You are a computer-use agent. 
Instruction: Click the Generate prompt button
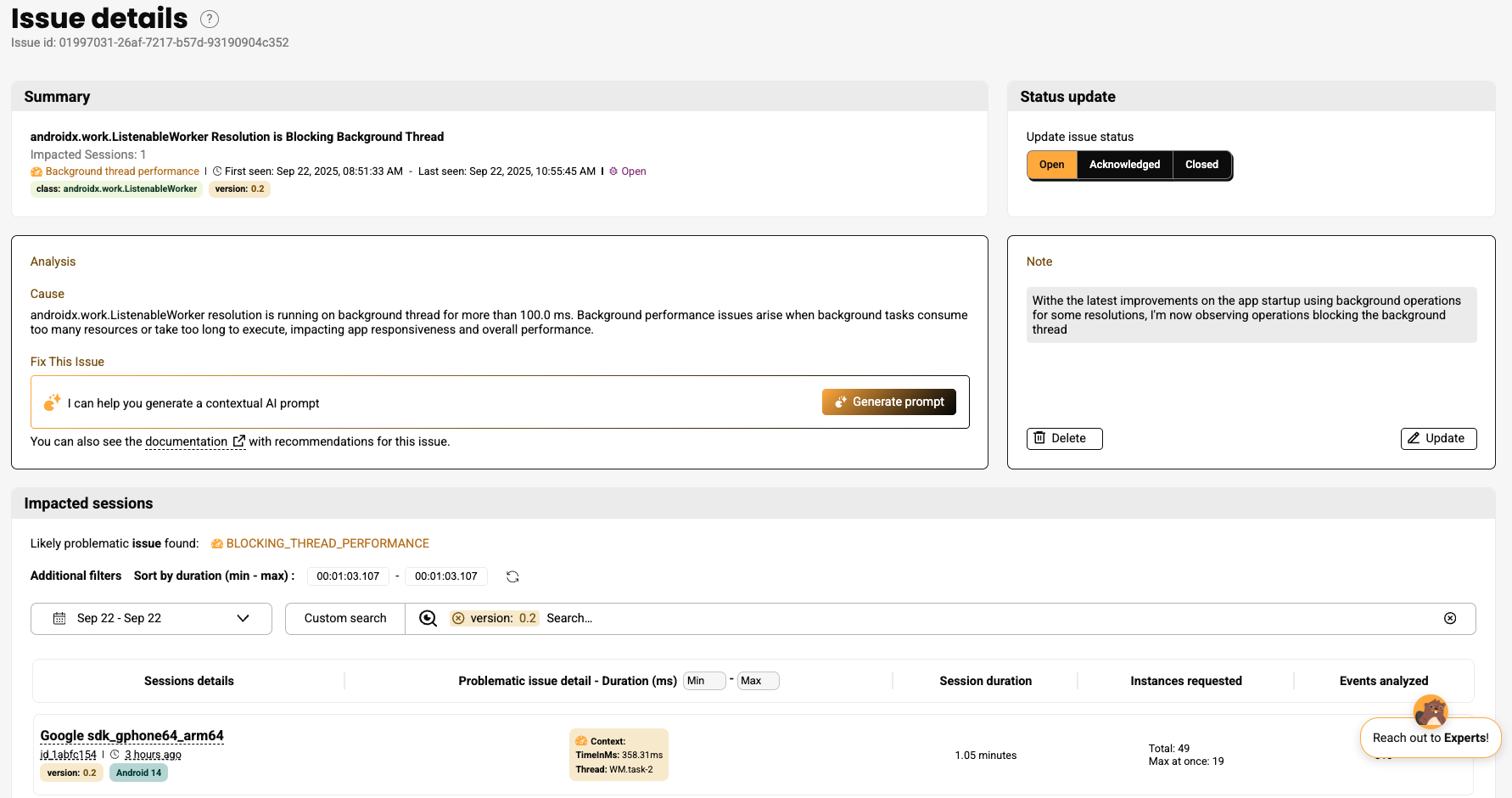tap(888, 402)
